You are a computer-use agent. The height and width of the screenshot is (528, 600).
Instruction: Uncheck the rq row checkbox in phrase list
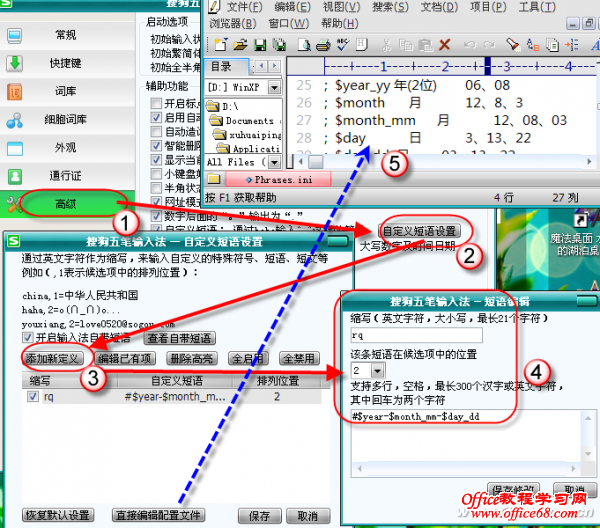(x=33, y=396)
